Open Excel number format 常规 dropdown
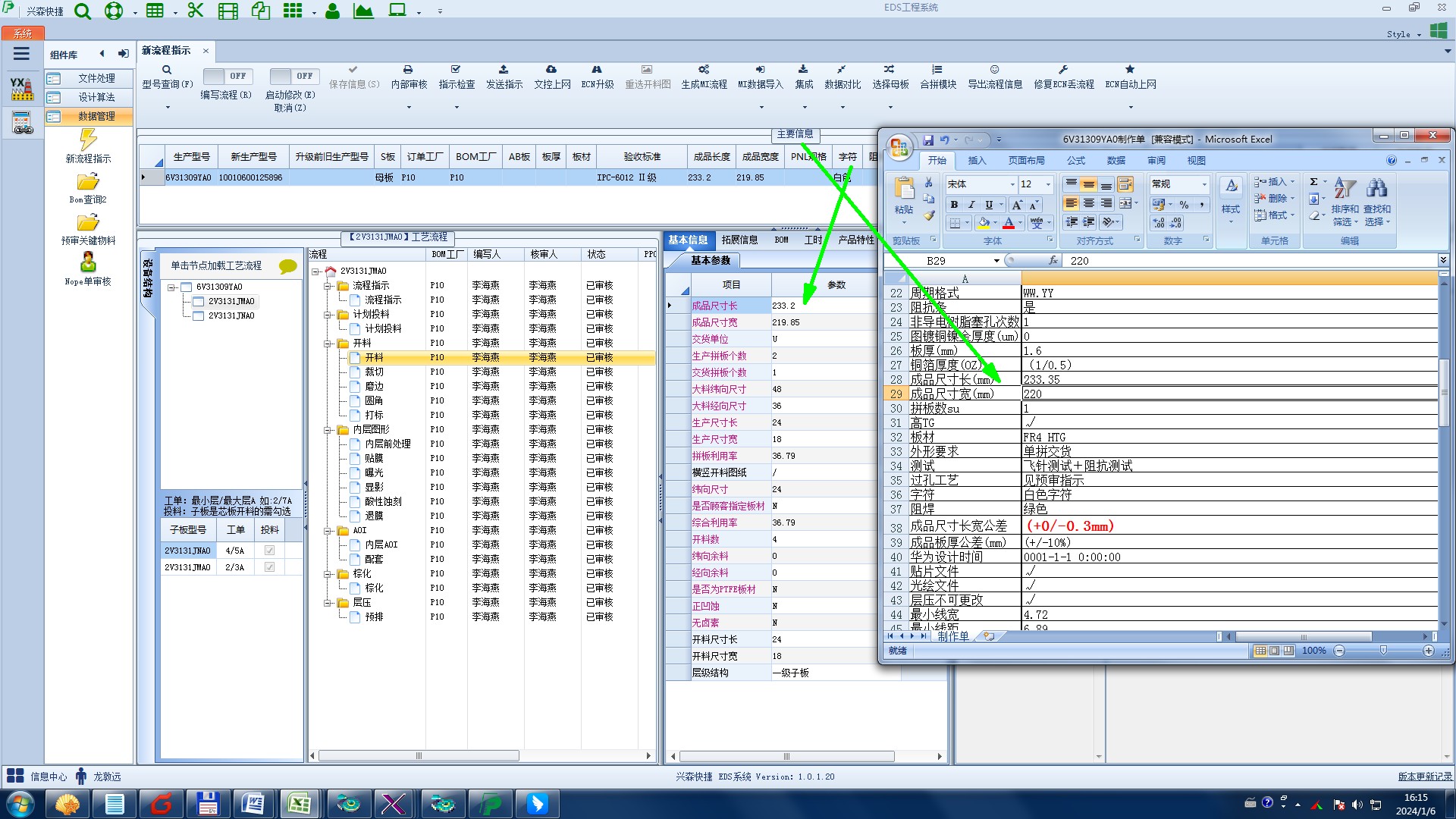 1203,184
